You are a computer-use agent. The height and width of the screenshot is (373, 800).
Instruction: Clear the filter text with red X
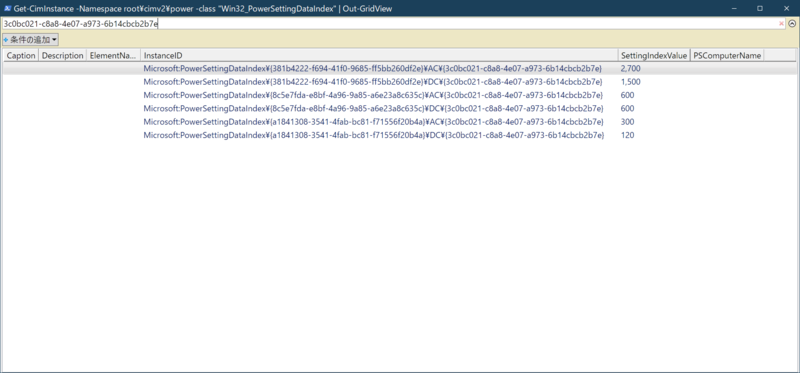[781, 23]
